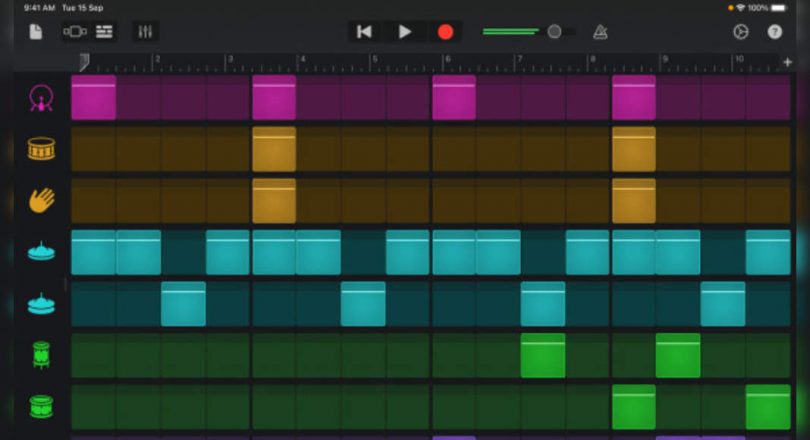Image resolution: width=810 pixels, height=440 pixels.
Task: Turn off the thirteenth low tom step
Action: point(634,407)
